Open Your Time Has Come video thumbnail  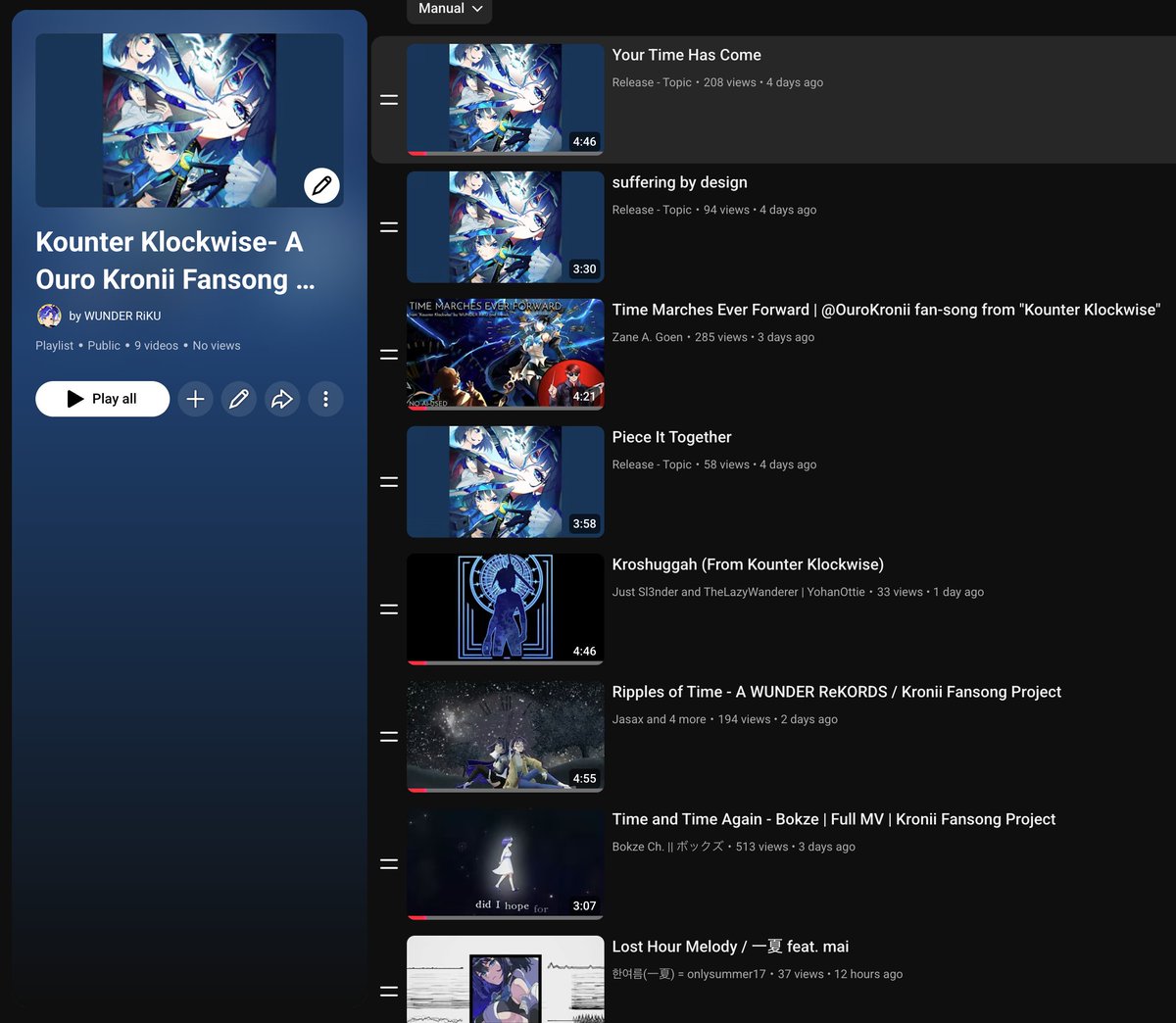pyautogui.click(x=505, y=100)
